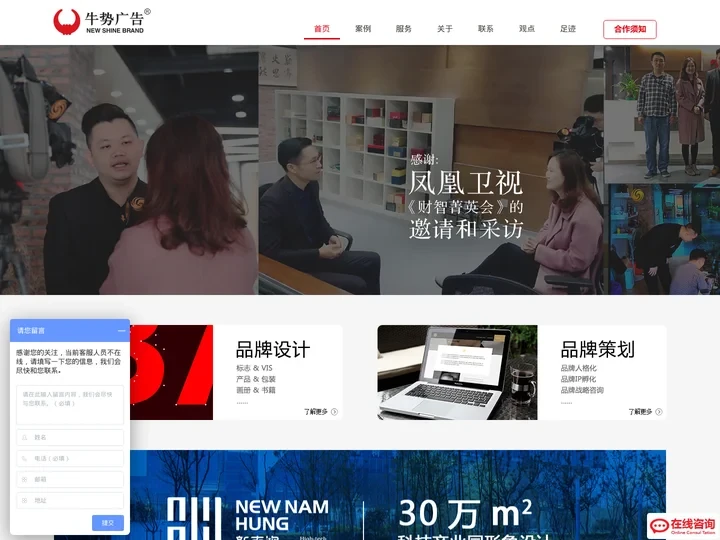The height and width of the screenshot is (540, 720).
Task: Click the 标志 & VIS text
Action: tap(254, 368)
